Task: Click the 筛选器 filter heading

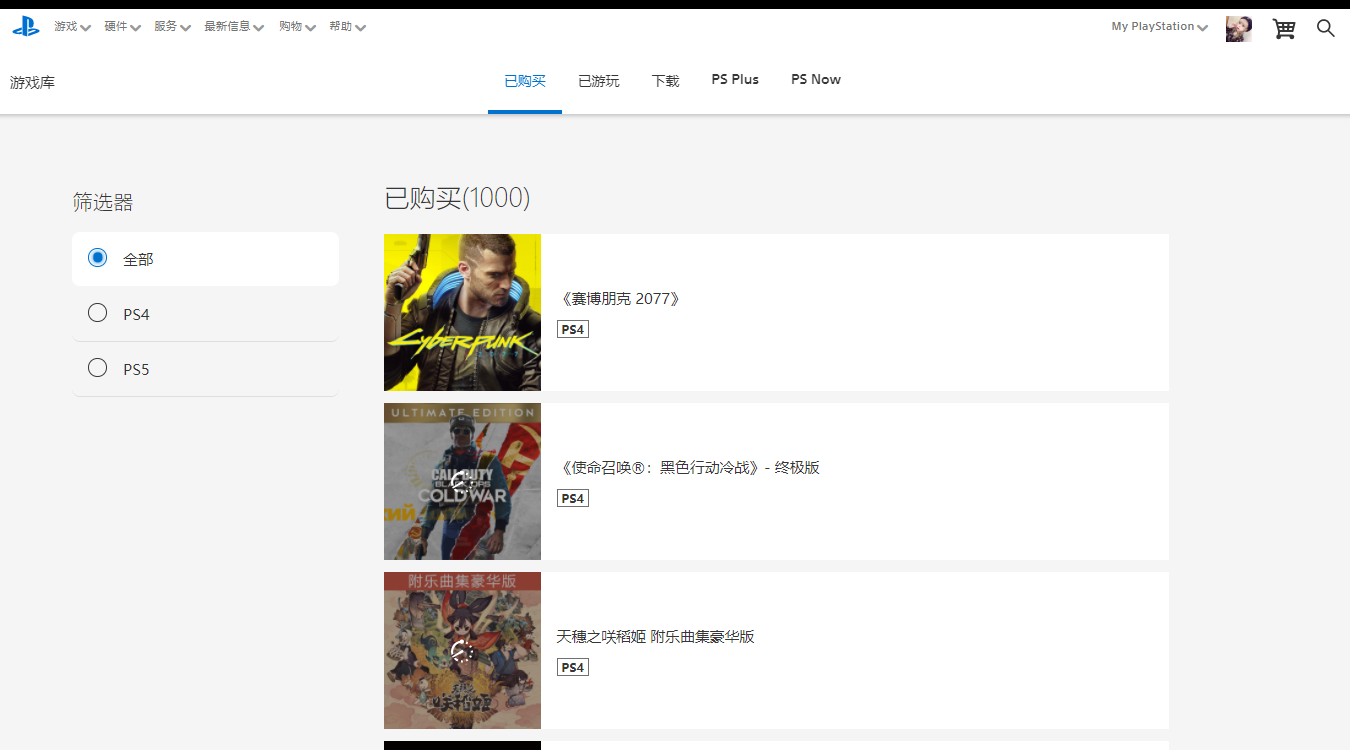Action: (102, 203)
